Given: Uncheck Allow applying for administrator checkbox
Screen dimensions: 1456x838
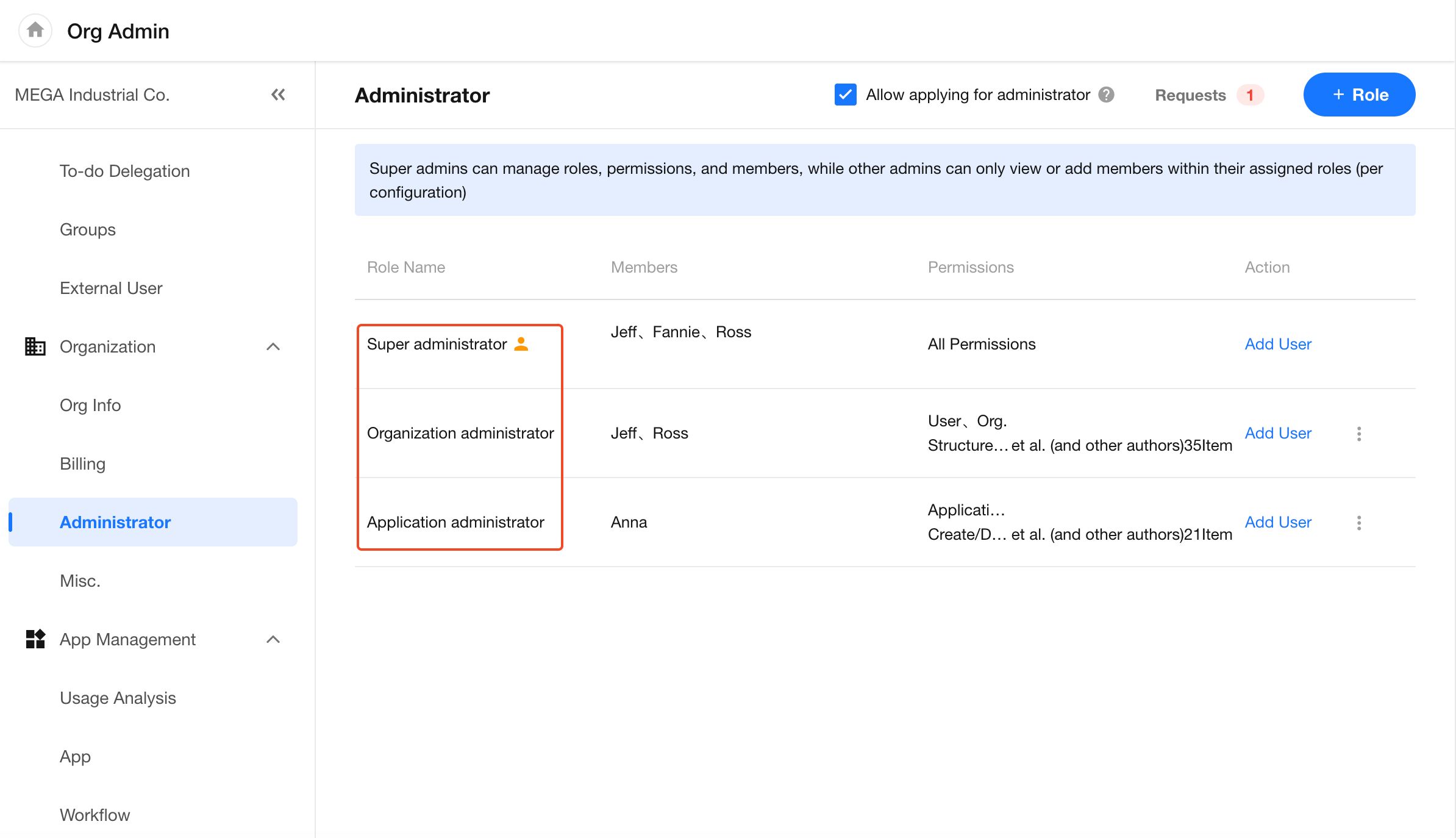Looking at the screenshot, I should (x=845, y=95).
